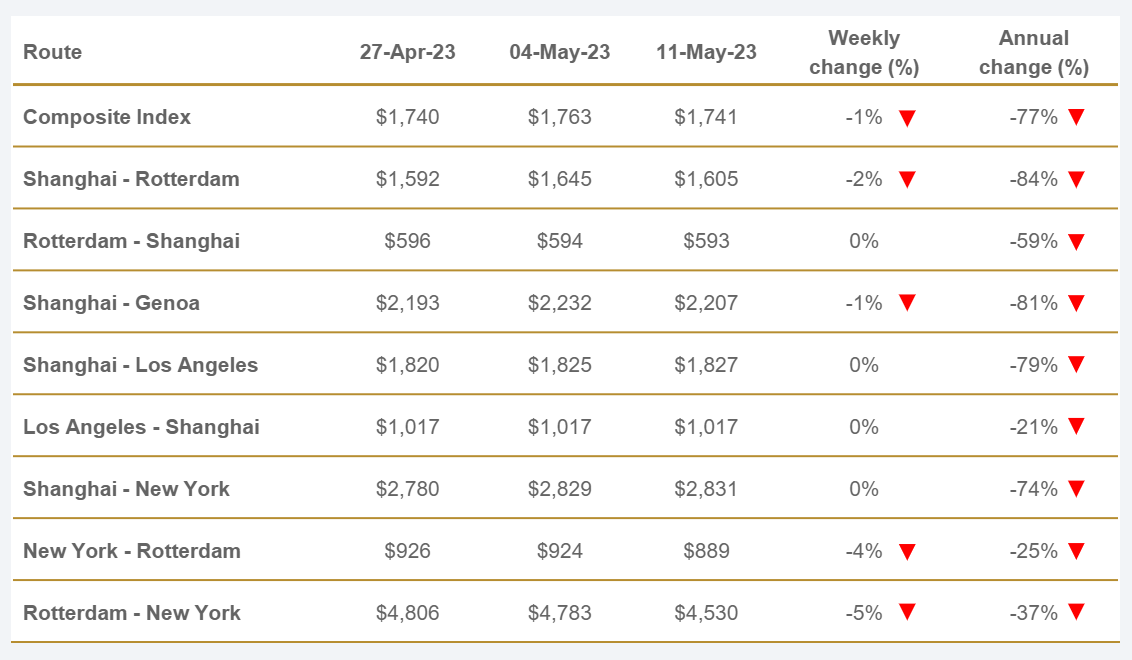Viewport: 1132px width, 660px height.
Task: Click red arrow beside Composite Index weekly change
Action: (x=907, y=118)
